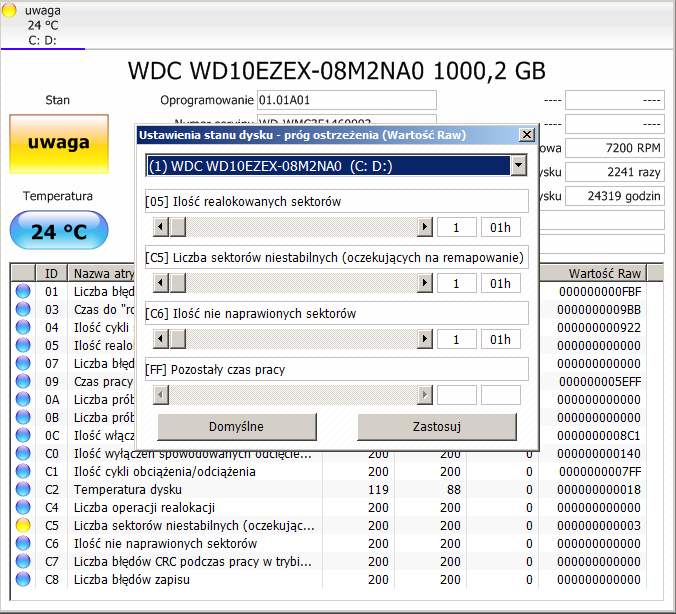Viewport: 676px width, 614px height.
Task: Click raw value 000000000FBF of attribute 01
Action: (x=600, y=292)
